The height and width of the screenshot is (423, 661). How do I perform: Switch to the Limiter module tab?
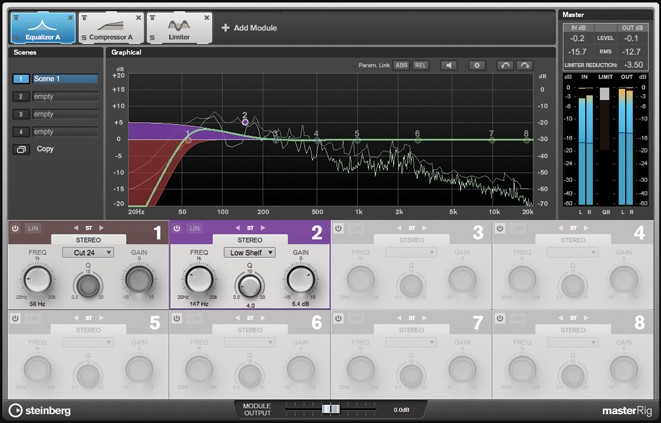[x=179, y=28]
